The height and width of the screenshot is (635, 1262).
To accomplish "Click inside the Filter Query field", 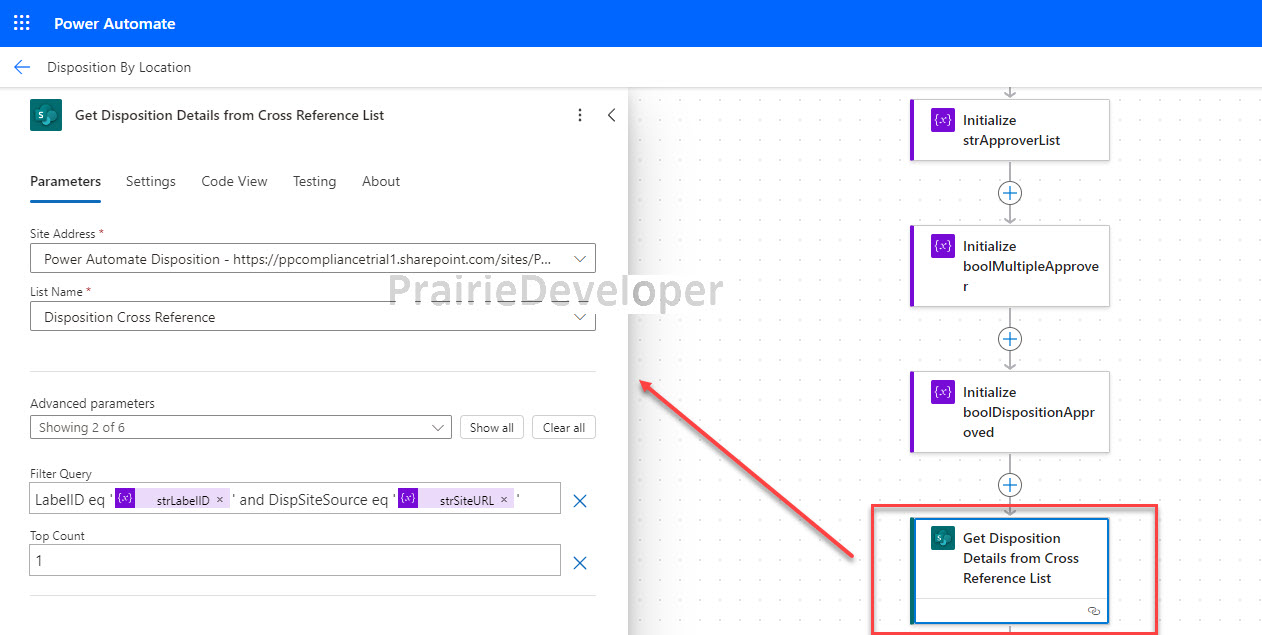I will (x=295, y=499).
